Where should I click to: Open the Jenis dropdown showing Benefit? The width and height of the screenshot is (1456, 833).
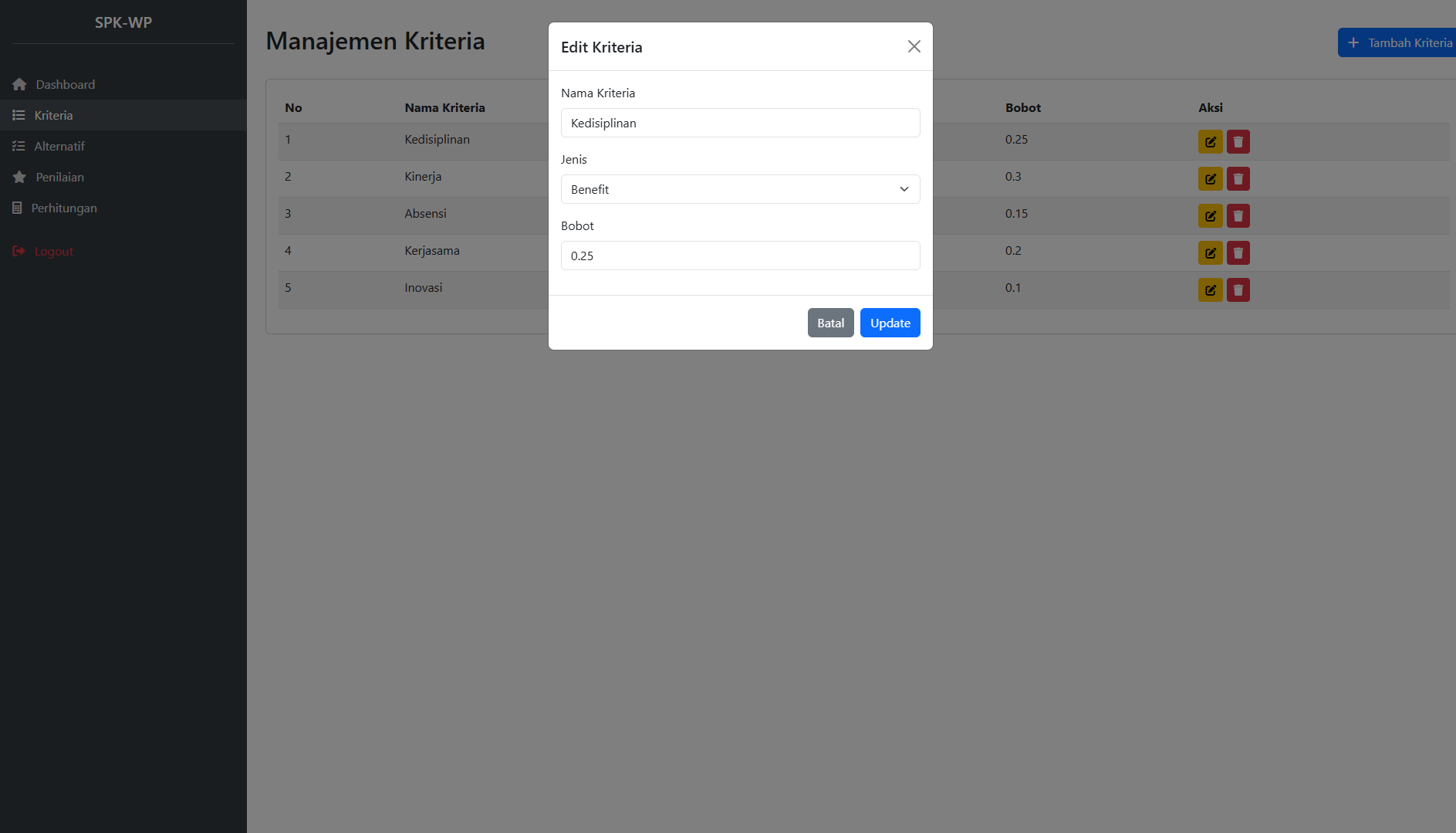[x=740, y=189]
